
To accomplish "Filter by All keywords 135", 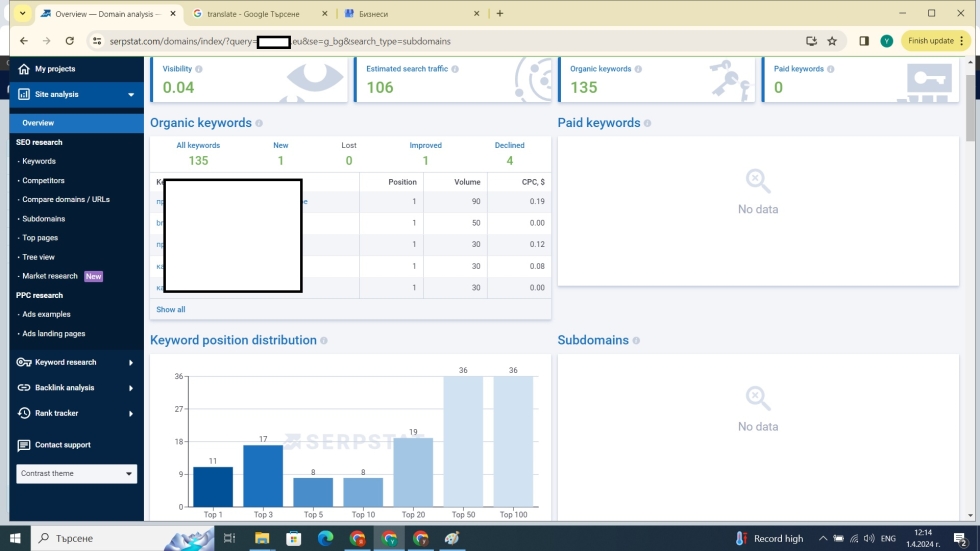I will 198,154.
